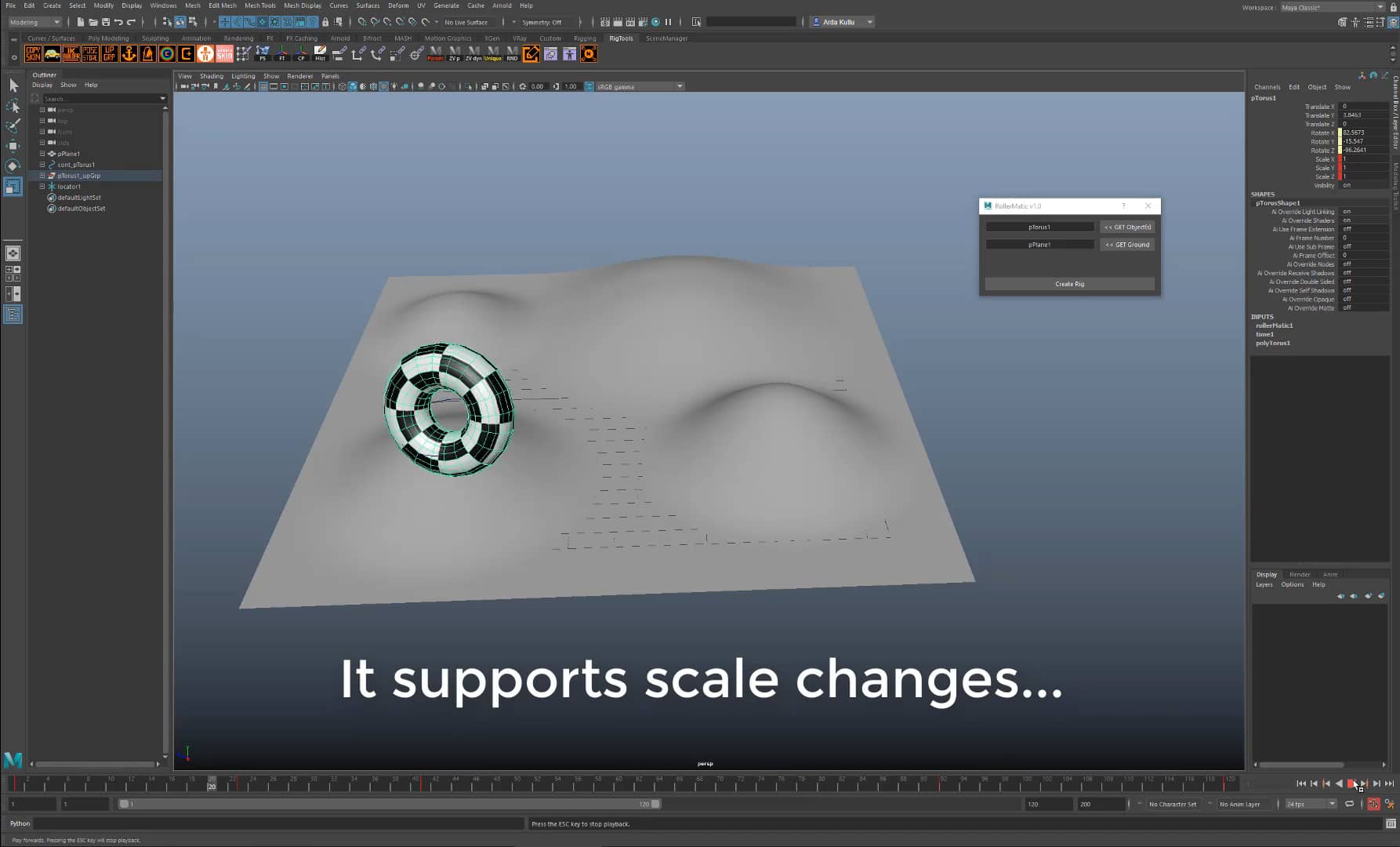Screen dimensions: 1400x847
Task: Open the Mesh Tools menu
Action: pyautogui.click(x=259, y=5)
